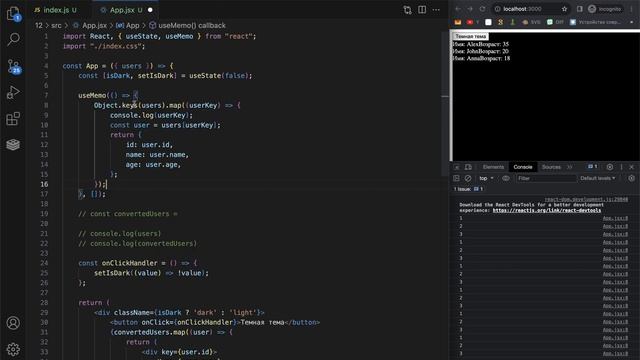The height and width of the screenshot is (360, 640).
Task: Open the Default levels dropdown
Action: [x=598, y=178]
